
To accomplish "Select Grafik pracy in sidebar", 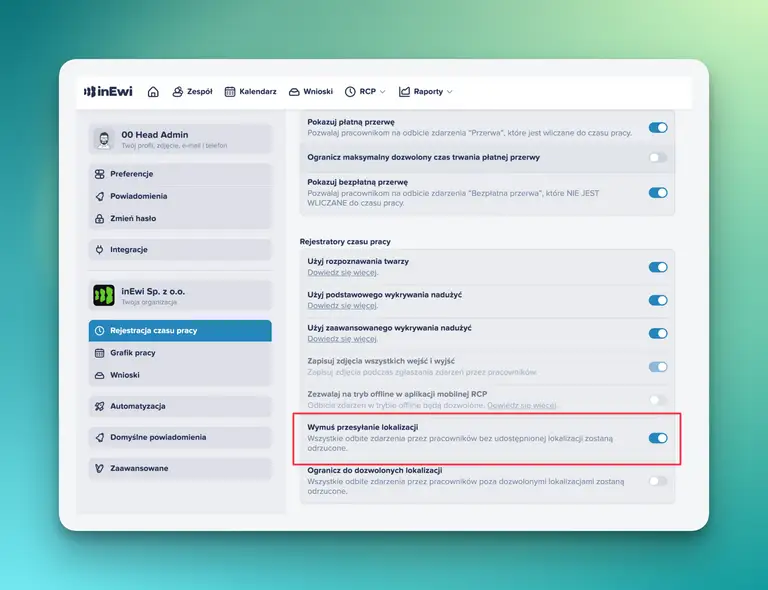I will pyautogui.click(x=132, y=353).
